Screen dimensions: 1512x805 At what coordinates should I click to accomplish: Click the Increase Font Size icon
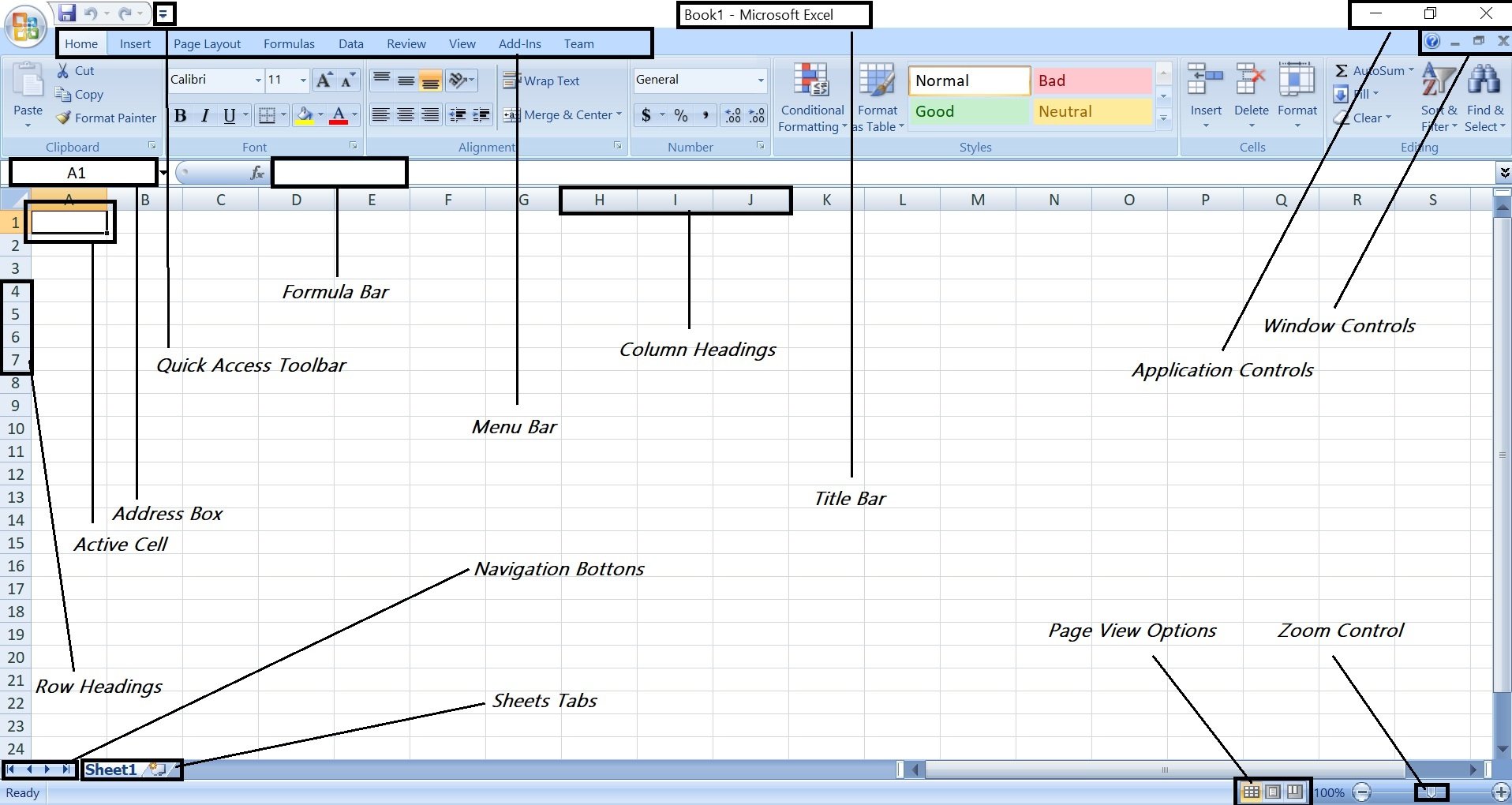[324, 80]
